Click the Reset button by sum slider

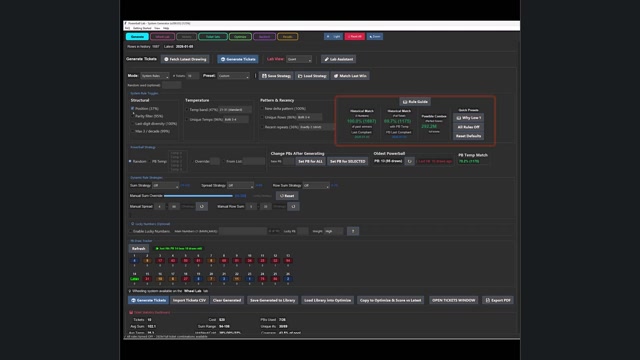287,196
